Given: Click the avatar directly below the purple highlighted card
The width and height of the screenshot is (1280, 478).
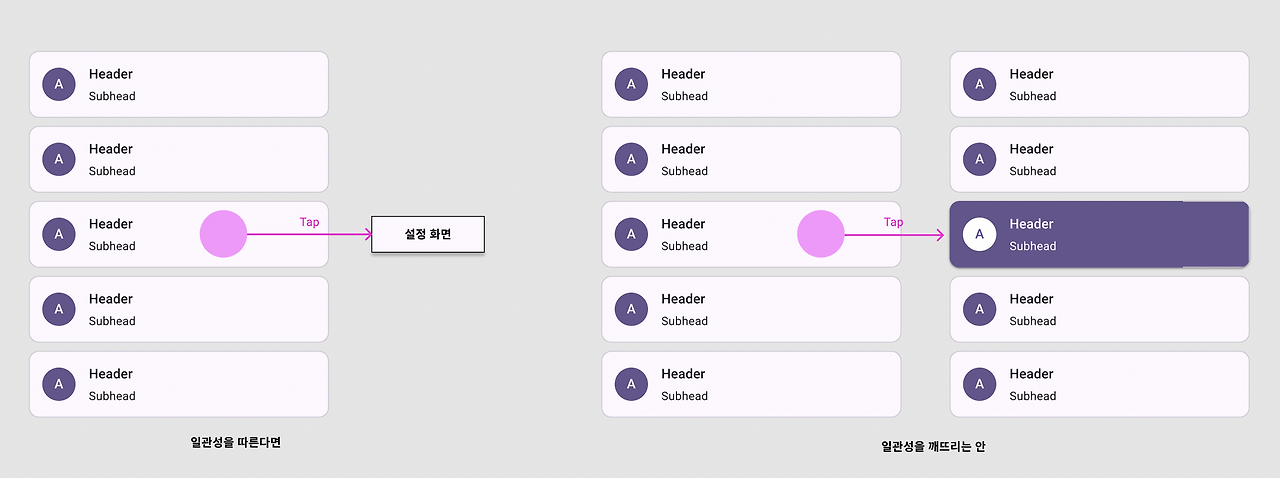Looking at the screenshot, I should tap(979, 309).
